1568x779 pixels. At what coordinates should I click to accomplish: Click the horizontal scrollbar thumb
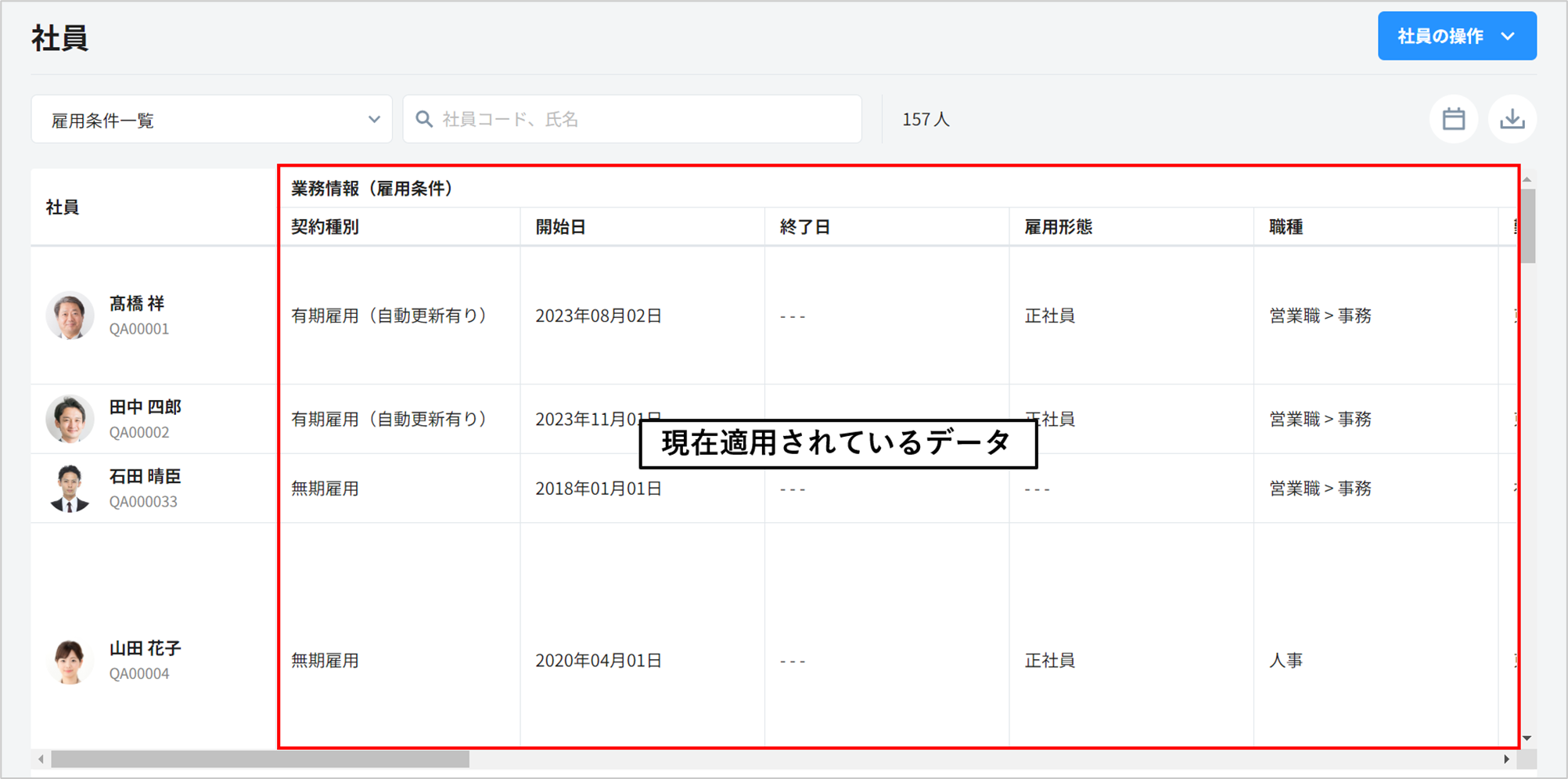(x=260, y=759)
